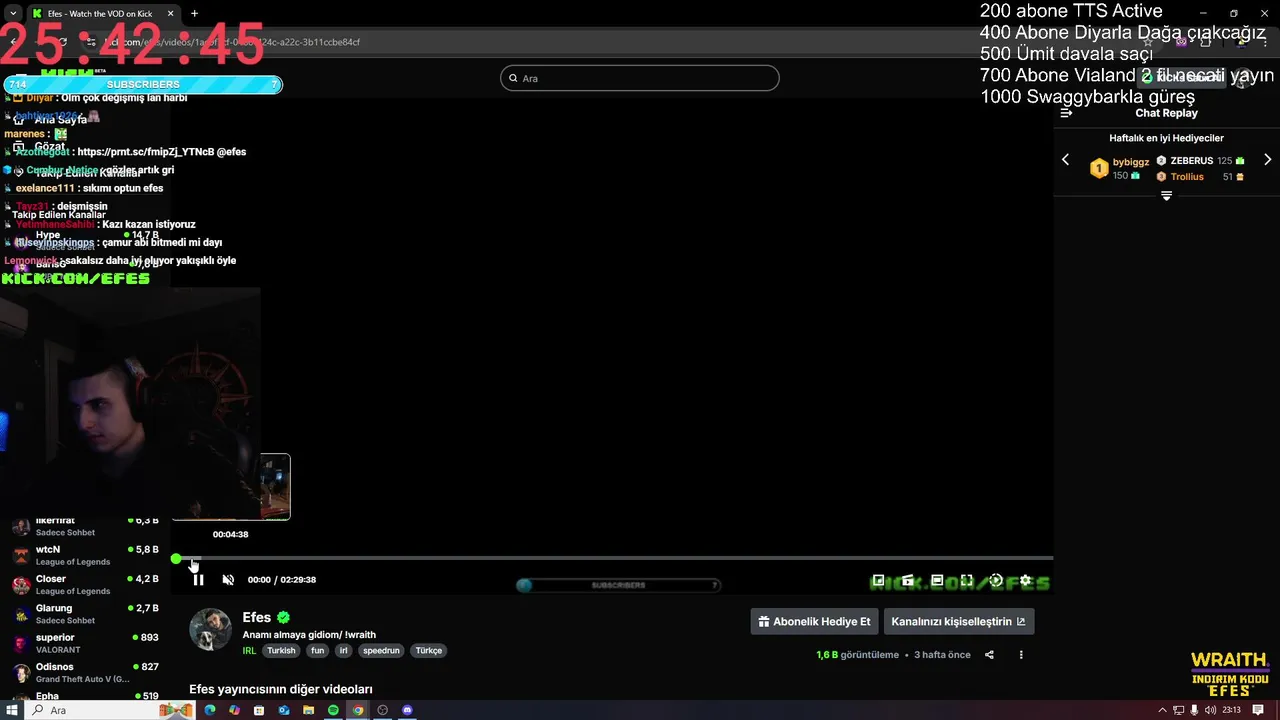Open Odisnos channel in sidebar

click(x=84, y=672)
